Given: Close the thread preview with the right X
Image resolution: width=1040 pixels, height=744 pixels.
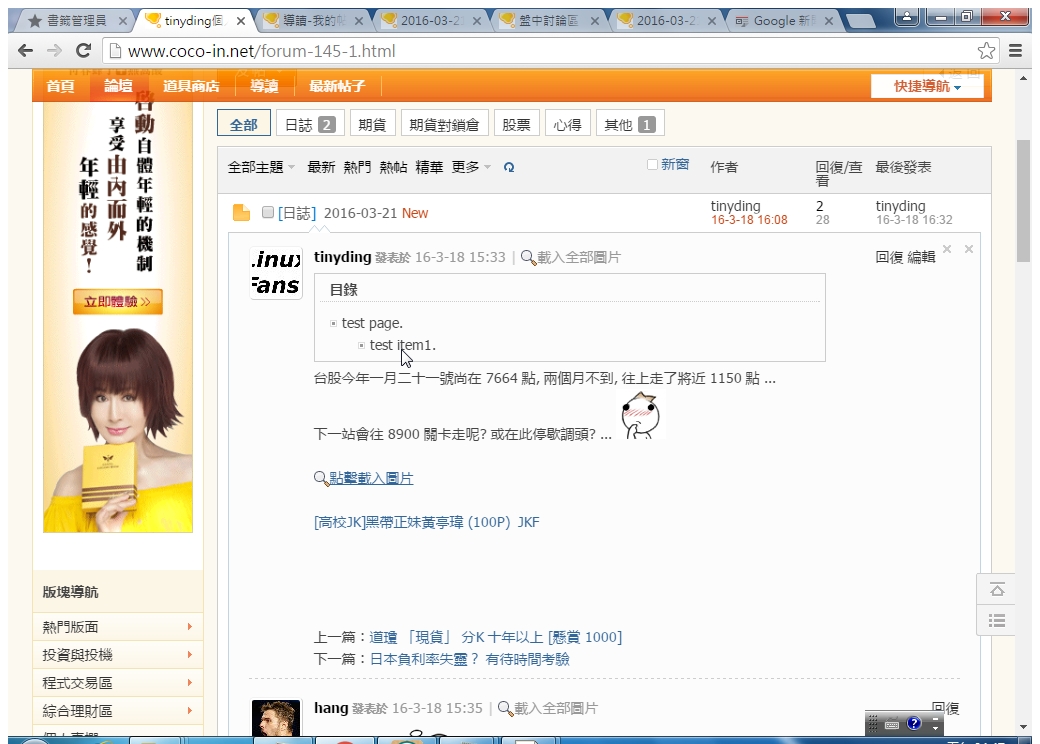Looking at the screenshot, I should click(969, 249).
